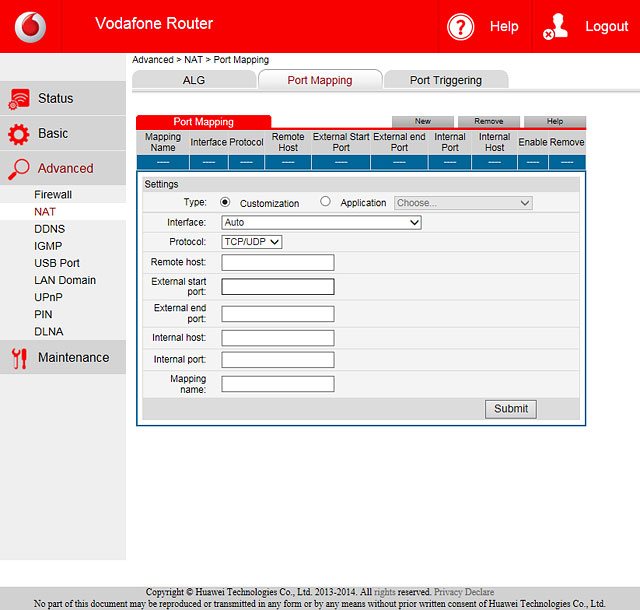Viewport: 640px width, 610px height.
Task: Switch to the Port Triggering tab
Action: click(445, 80)
